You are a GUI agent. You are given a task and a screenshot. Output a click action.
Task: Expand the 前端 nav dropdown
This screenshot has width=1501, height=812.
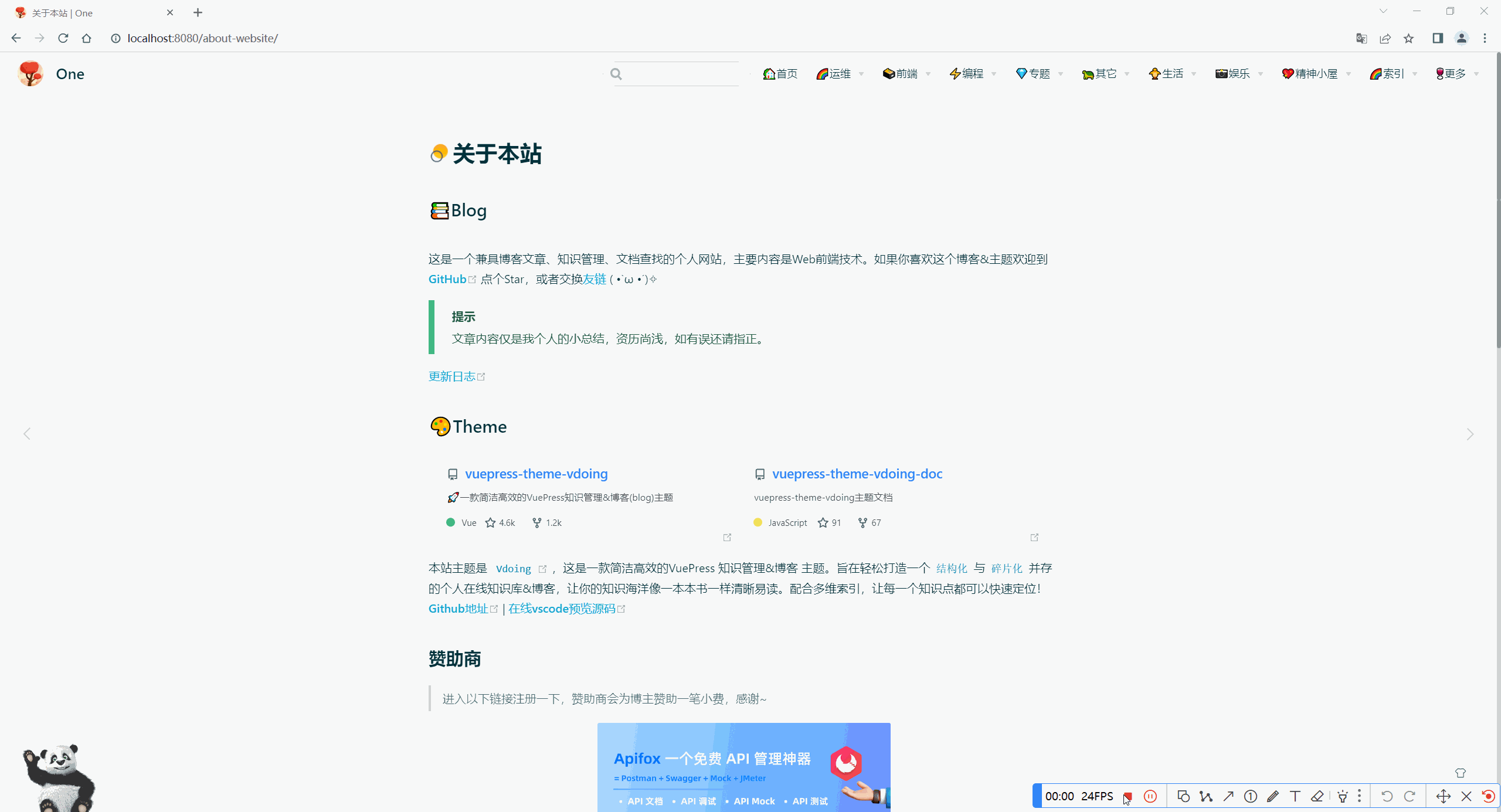coord(906,74)
